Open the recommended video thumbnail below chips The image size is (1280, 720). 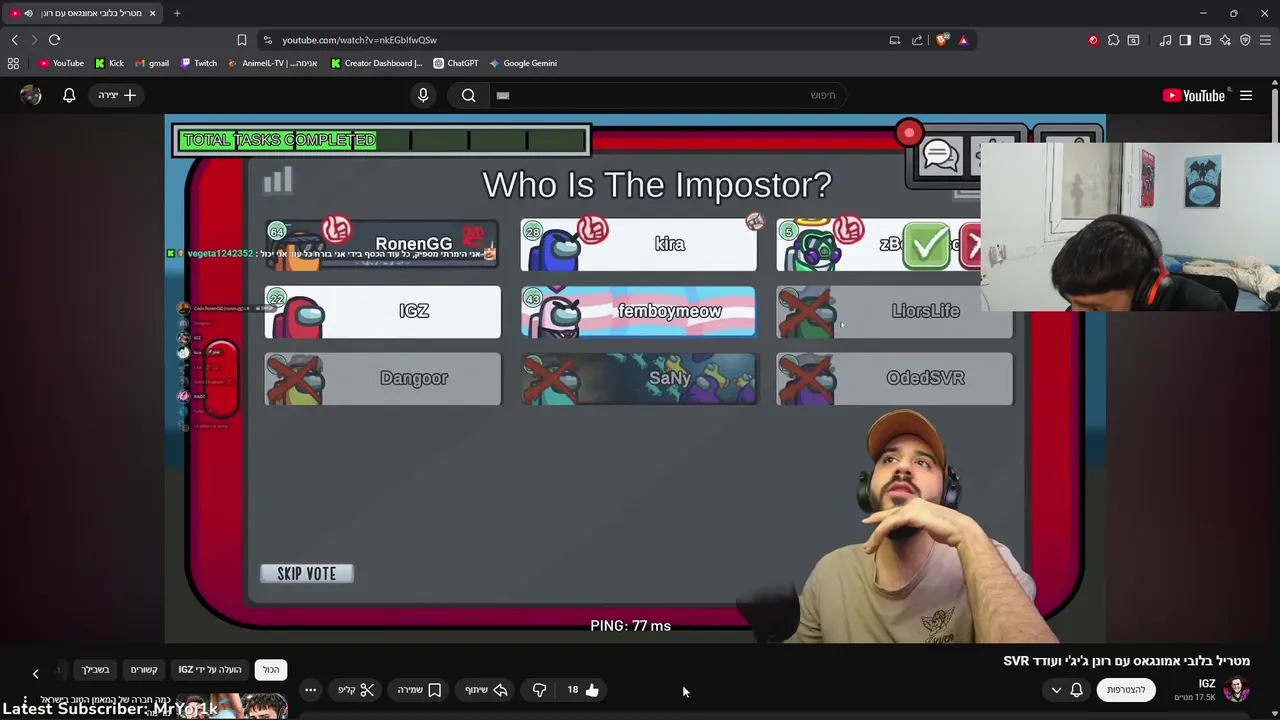(x=230, y=706)
